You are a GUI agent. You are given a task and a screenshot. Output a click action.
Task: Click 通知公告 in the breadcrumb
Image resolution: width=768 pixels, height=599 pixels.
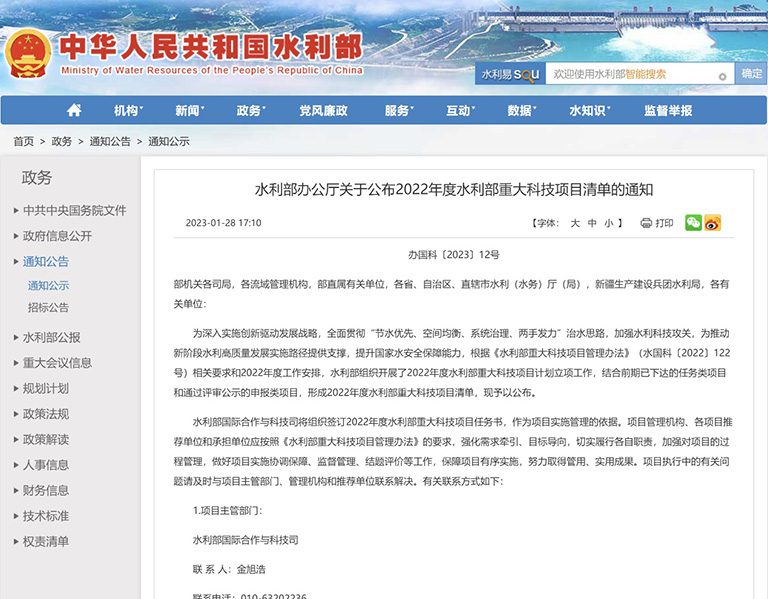(110, 142)
